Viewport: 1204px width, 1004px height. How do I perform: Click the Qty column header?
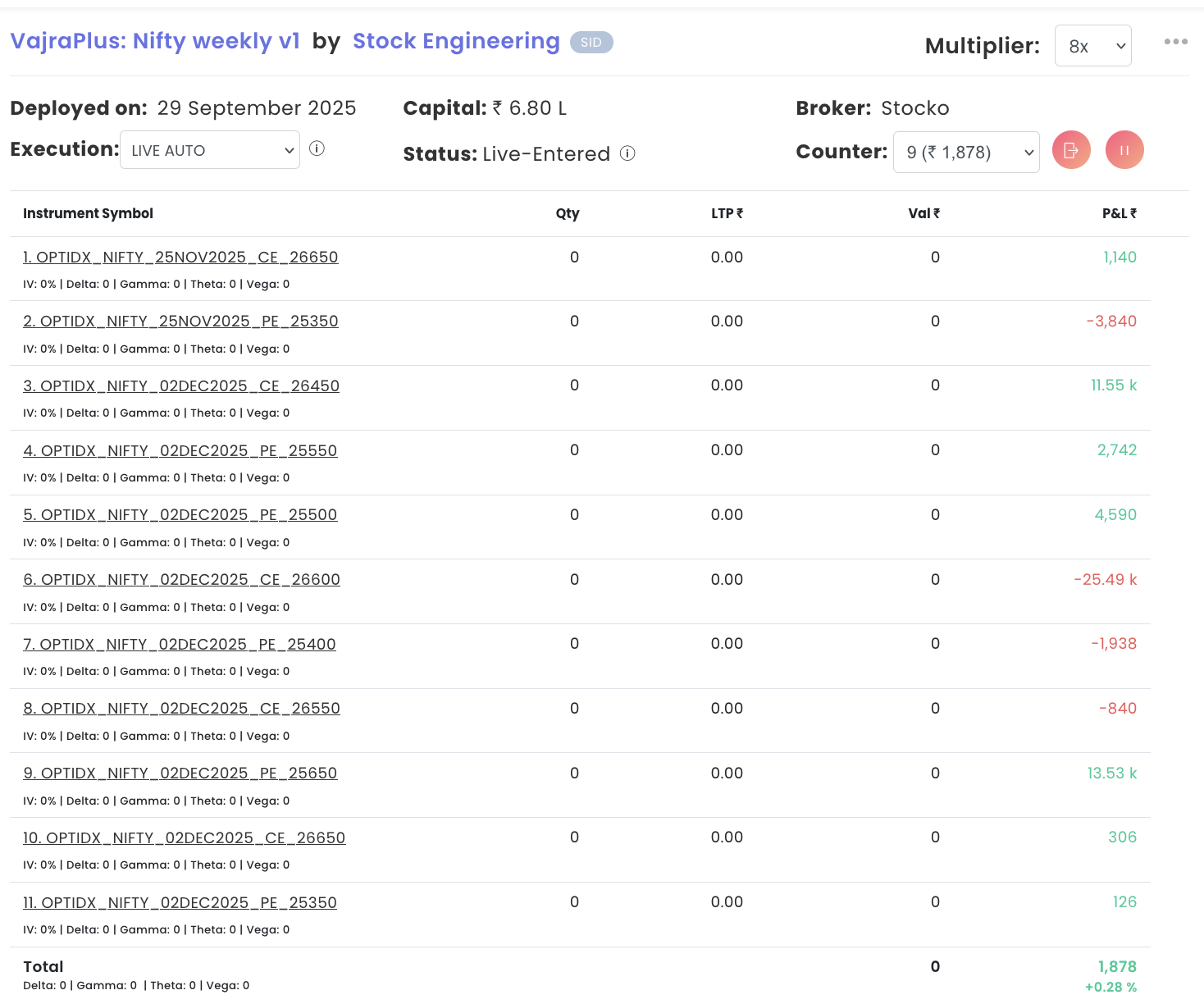tap(568, 213)
